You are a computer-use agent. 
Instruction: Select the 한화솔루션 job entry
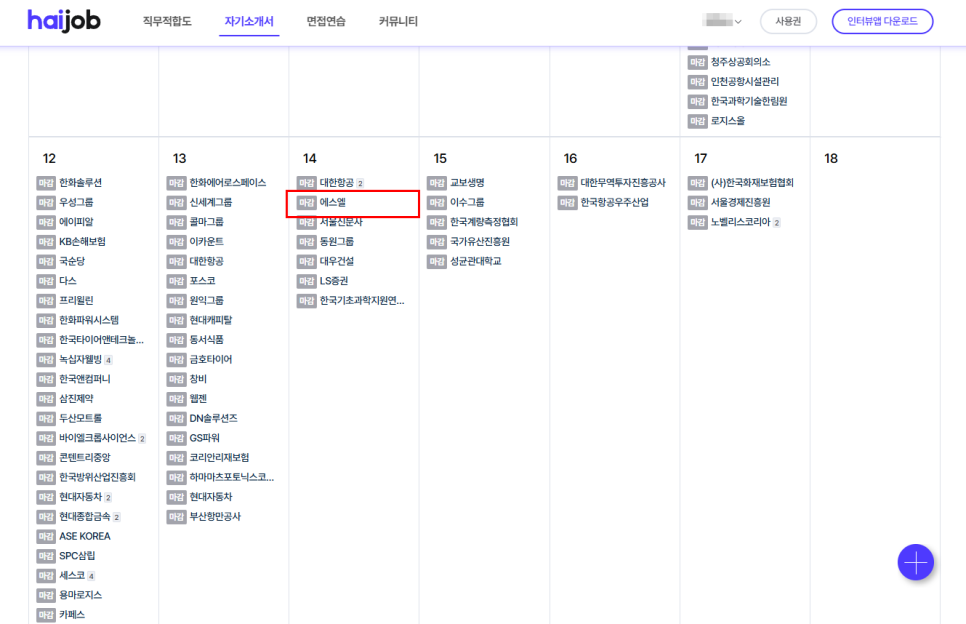click(x=80, y=183)
